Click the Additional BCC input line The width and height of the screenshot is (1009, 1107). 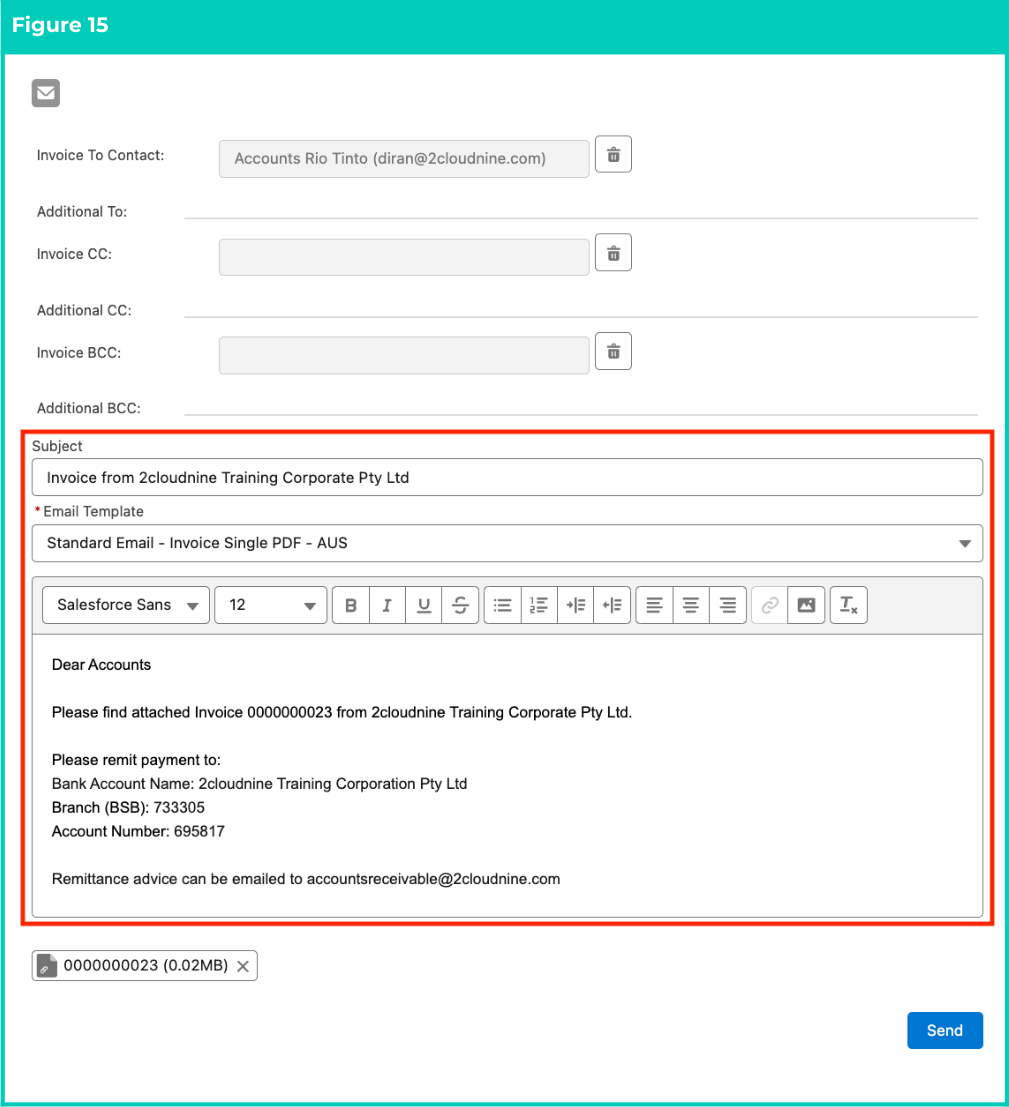coord(580,407)
